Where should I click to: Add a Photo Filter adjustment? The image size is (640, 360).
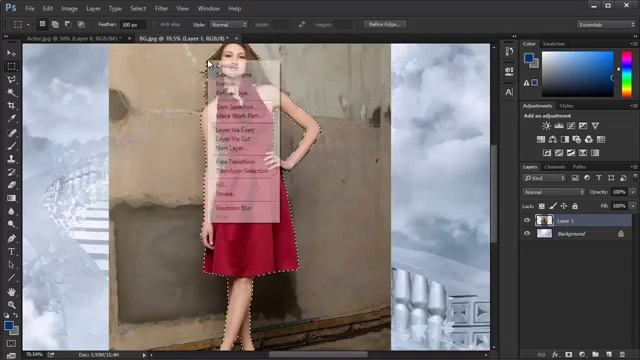point(577,140)
